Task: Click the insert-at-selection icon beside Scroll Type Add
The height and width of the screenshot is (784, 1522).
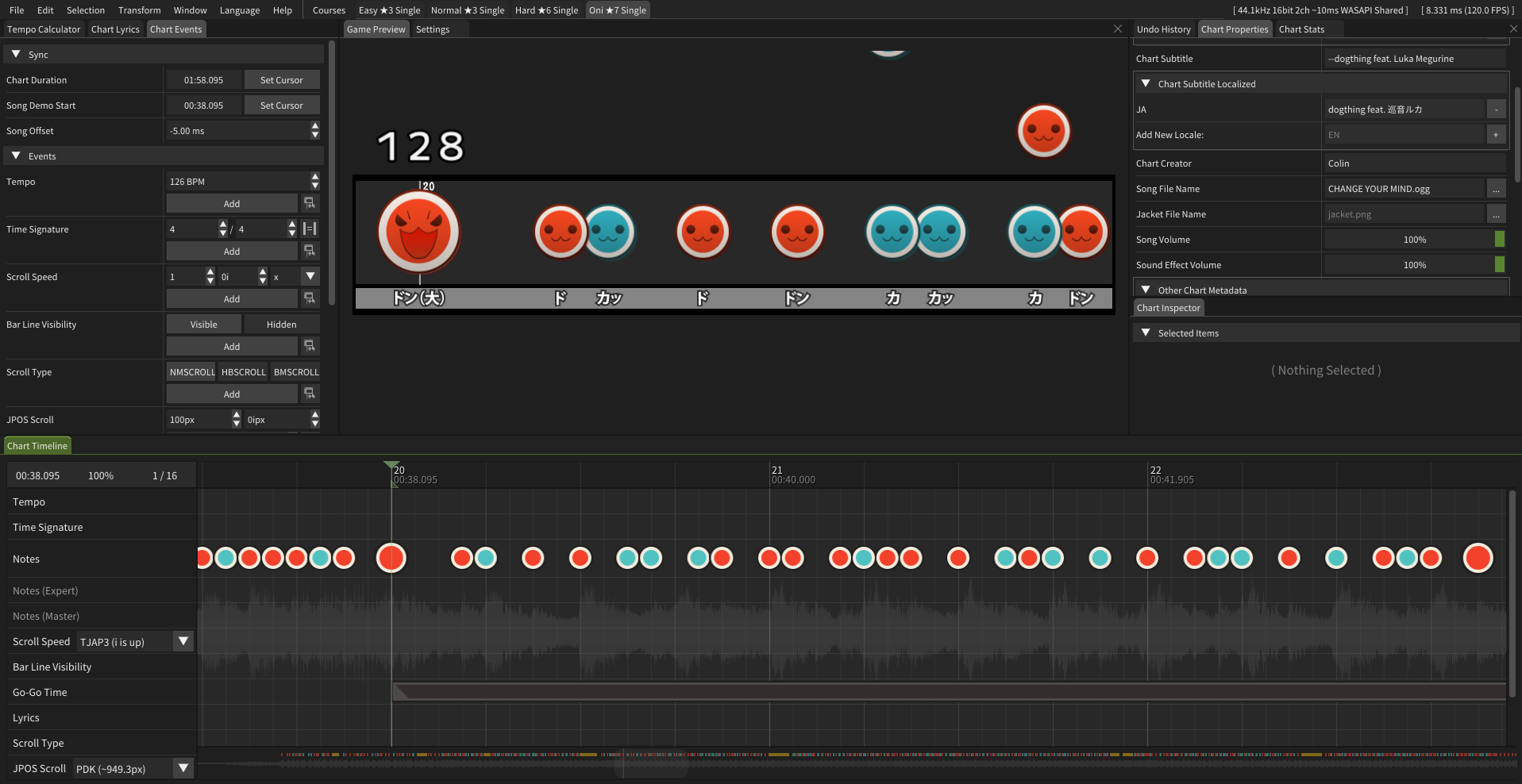Action: (310, 394)
